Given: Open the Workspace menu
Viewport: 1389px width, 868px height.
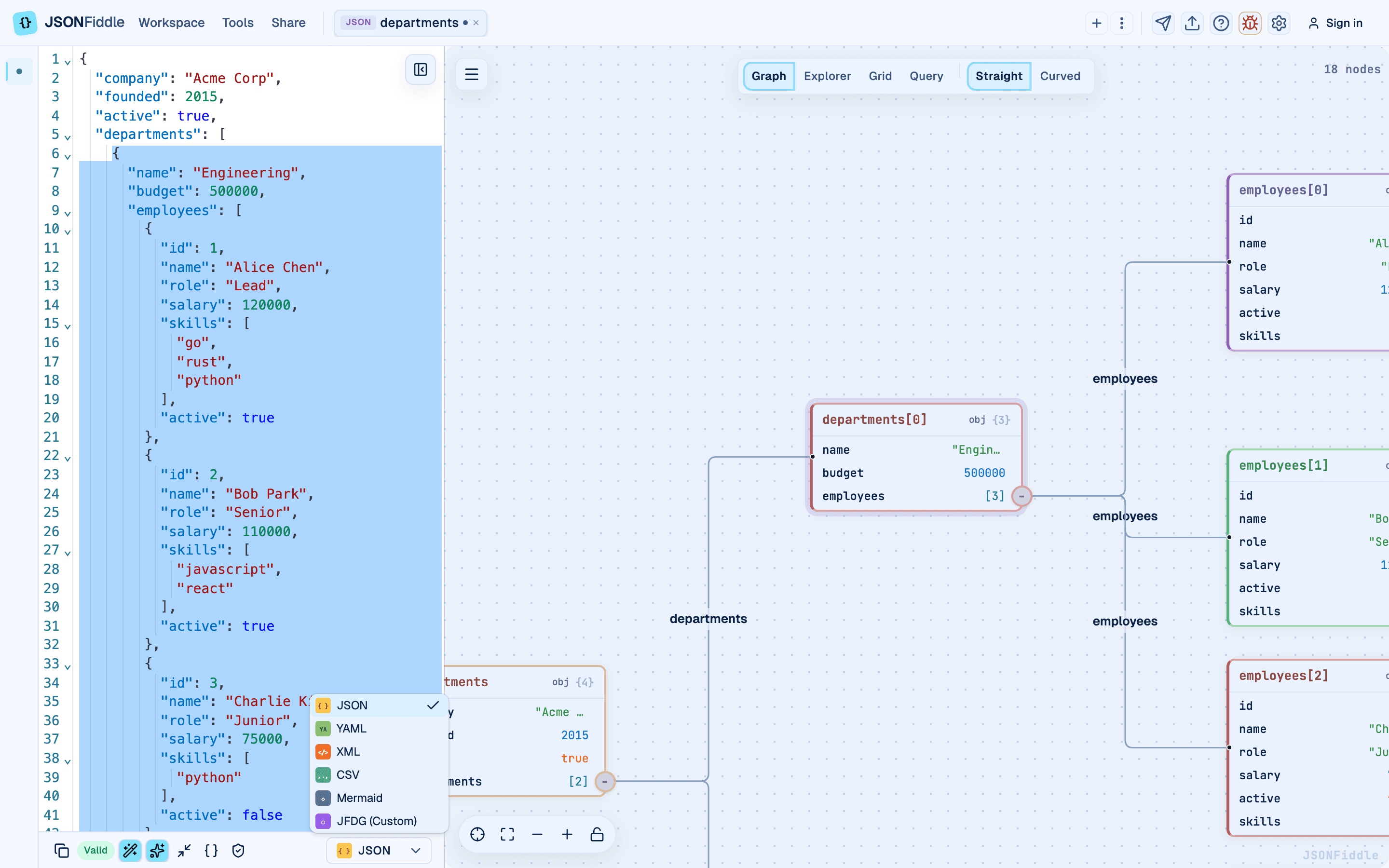Looking at the screenshot, I should point(171,23).
